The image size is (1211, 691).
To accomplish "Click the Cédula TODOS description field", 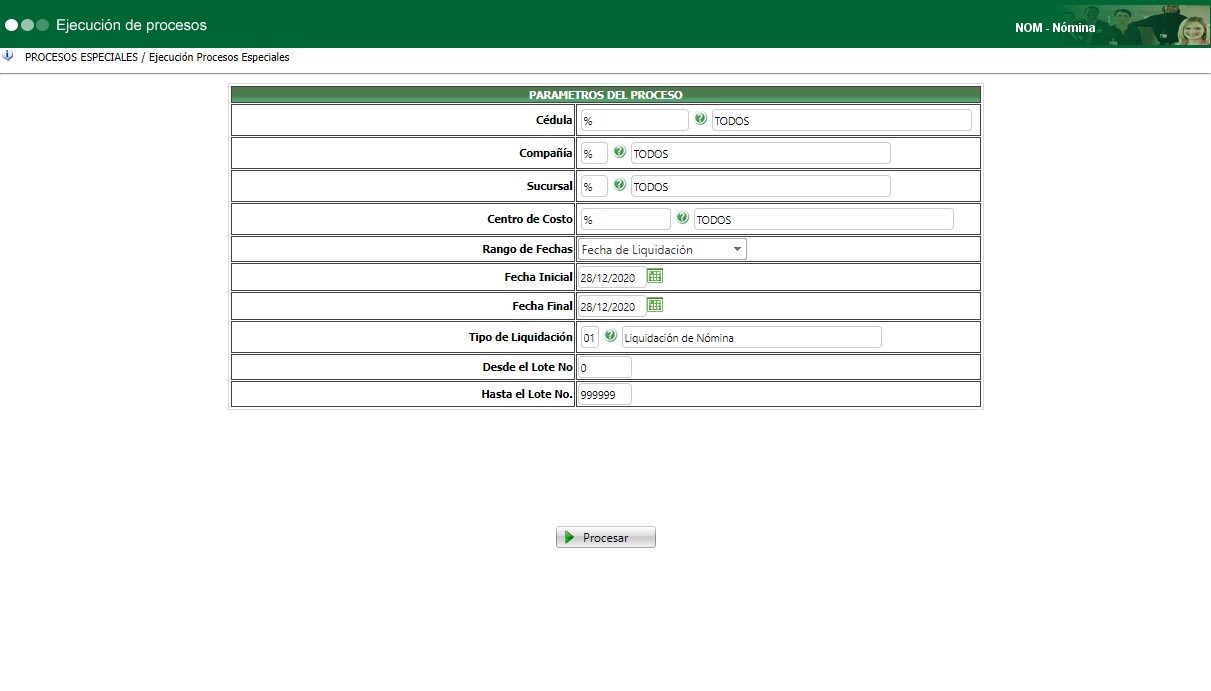I will [x=841, y=120].
